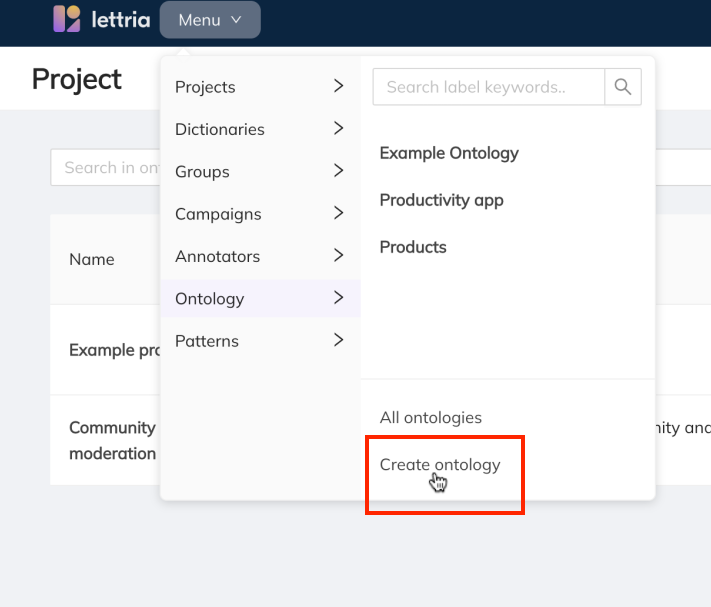Expand the Projects chevron arrow
Screen dimensions: 711x607
[x=338, y=86]
